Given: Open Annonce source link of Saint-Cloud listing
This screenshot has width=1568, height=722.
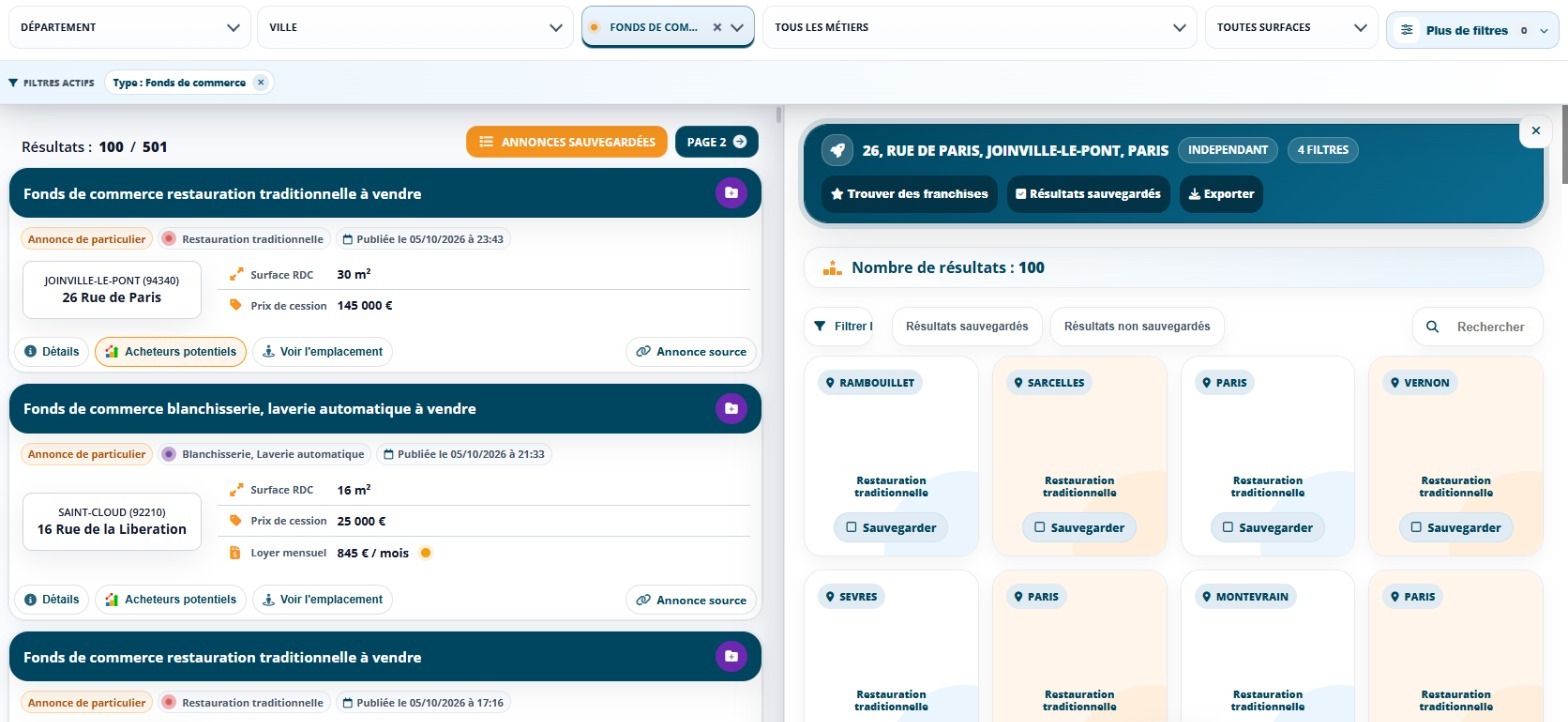Looking at the screenshot, I should [691, 600].
